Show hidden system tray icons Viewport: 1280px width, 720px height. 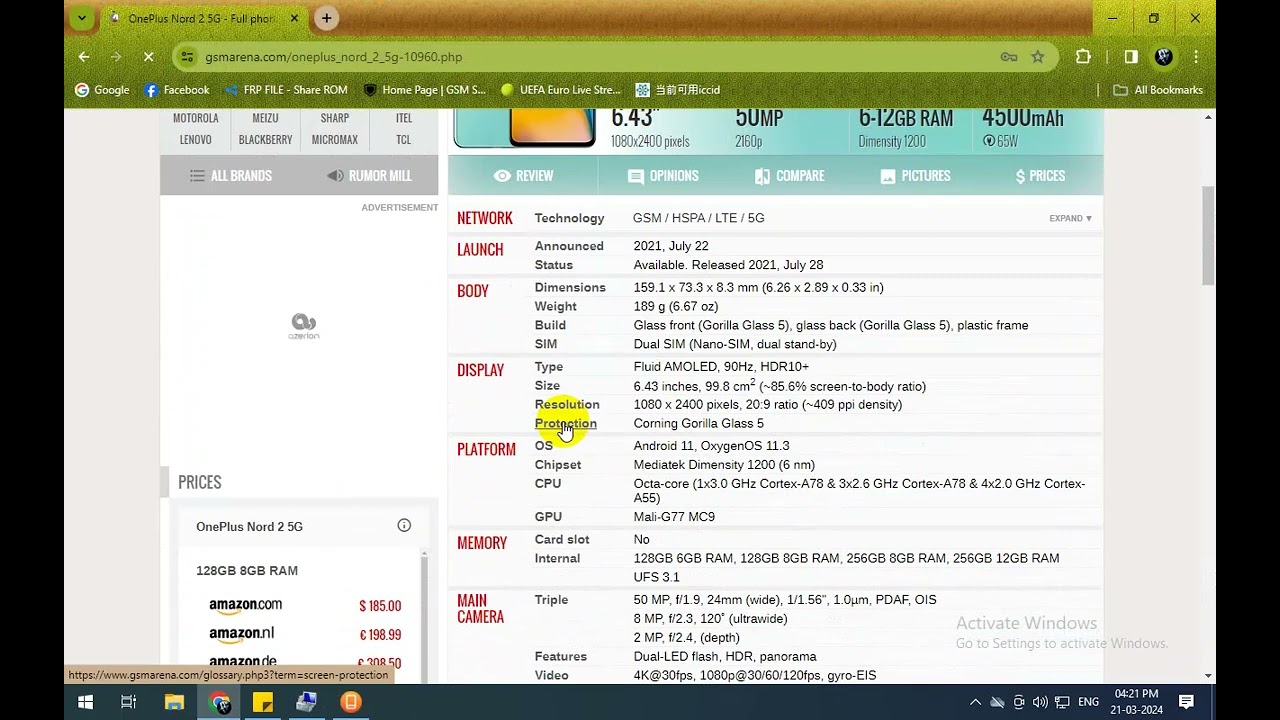975,702
